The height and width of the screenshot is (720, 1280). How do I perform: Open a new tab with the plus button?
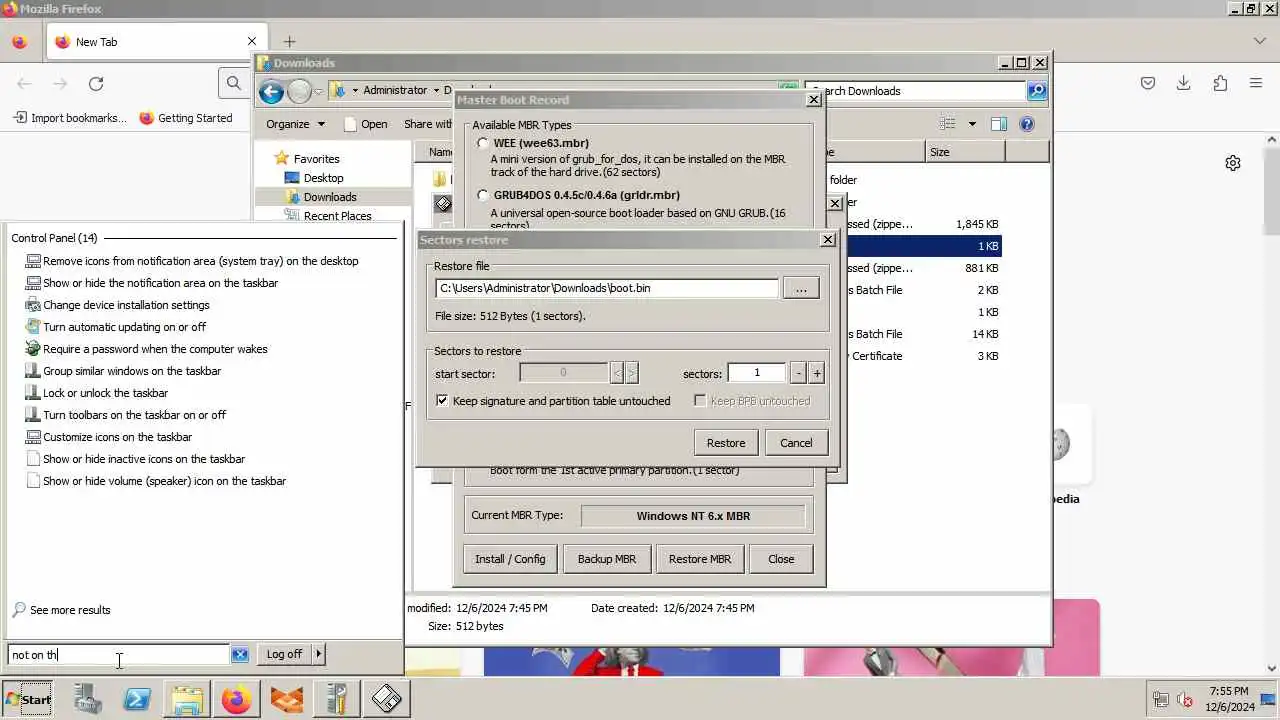point(289,42)
